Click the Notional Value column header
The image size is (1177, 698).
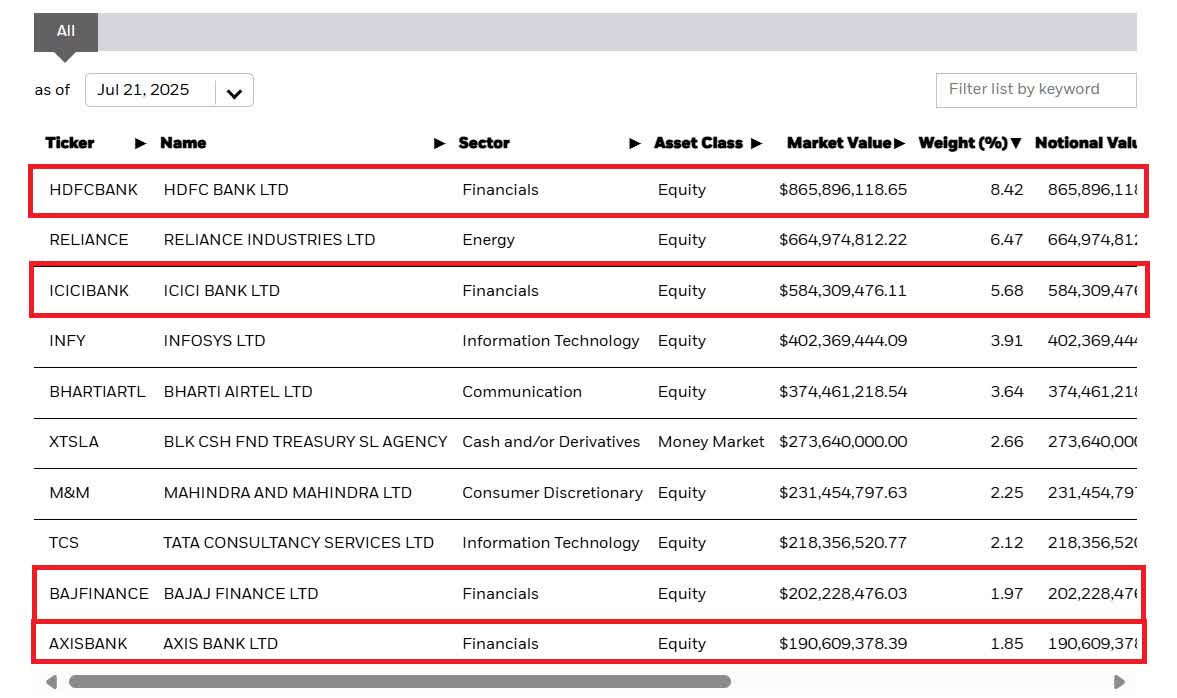(x=1084, y=144)
